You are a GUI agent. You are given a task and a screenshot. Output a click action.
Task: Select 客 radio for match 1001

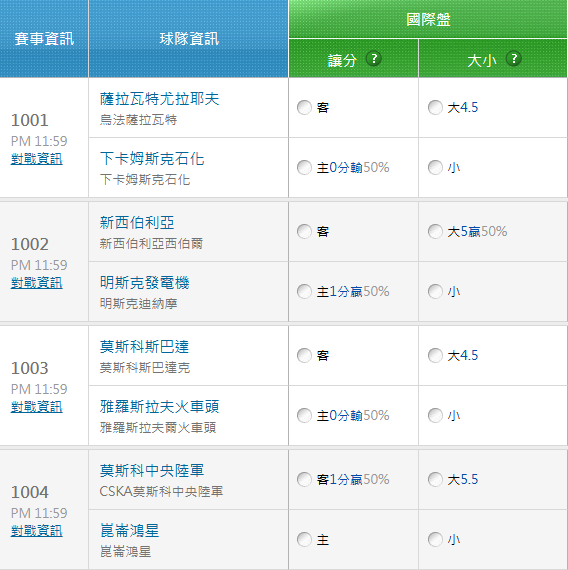(304, 108)
